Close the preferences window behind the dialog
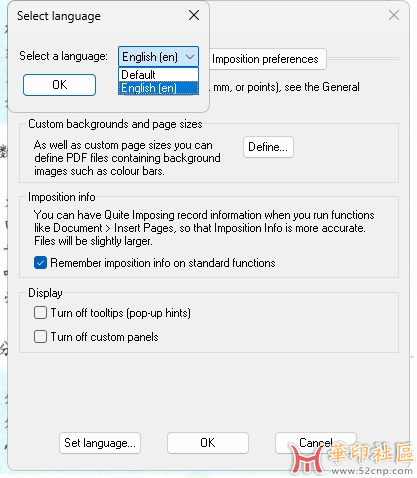The image size is (417, 478). [394, 15]
